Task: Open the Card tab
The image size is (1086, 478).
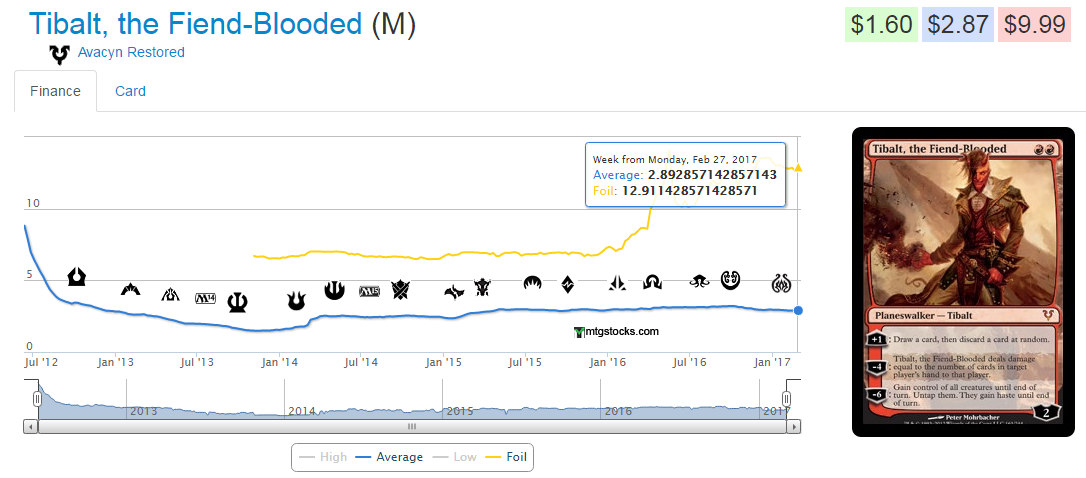Action: [130, 91]
